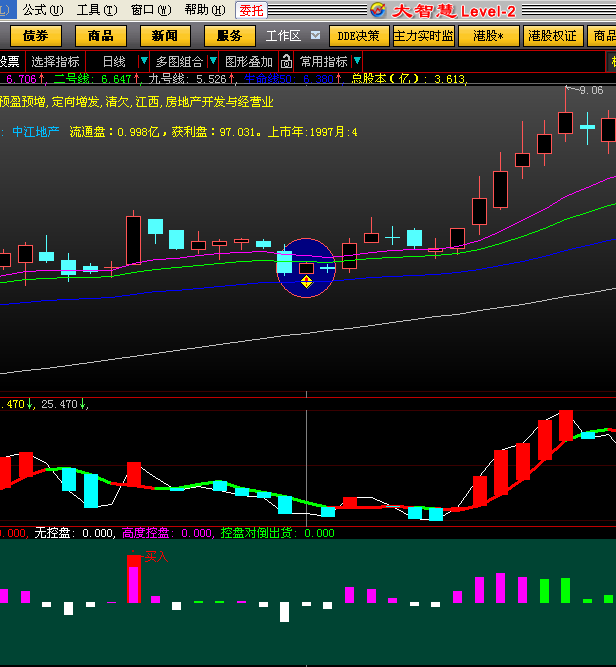Click the yellow diamond signal marker on chart
The image size is (616, 667).
pyautogui.click(x=307, y=282)
